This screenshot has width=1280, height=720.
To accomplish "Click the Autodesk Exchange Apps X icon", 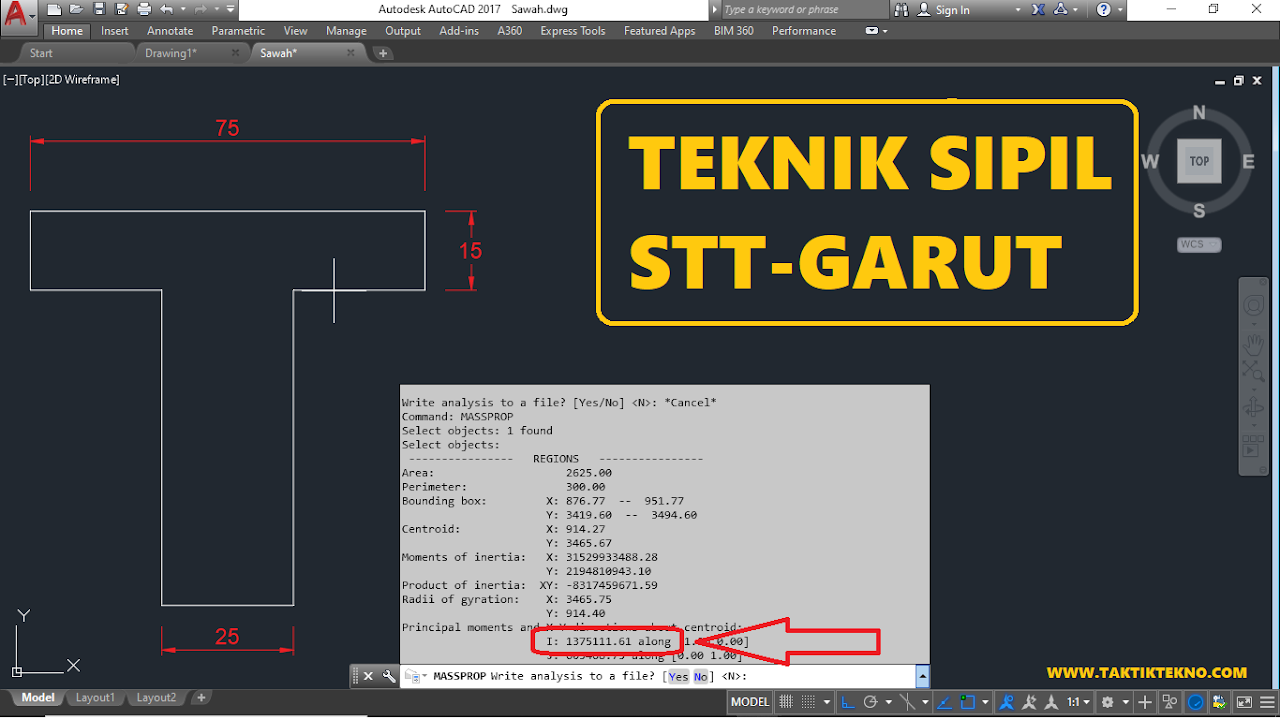I will click(x=1037, y=9).
